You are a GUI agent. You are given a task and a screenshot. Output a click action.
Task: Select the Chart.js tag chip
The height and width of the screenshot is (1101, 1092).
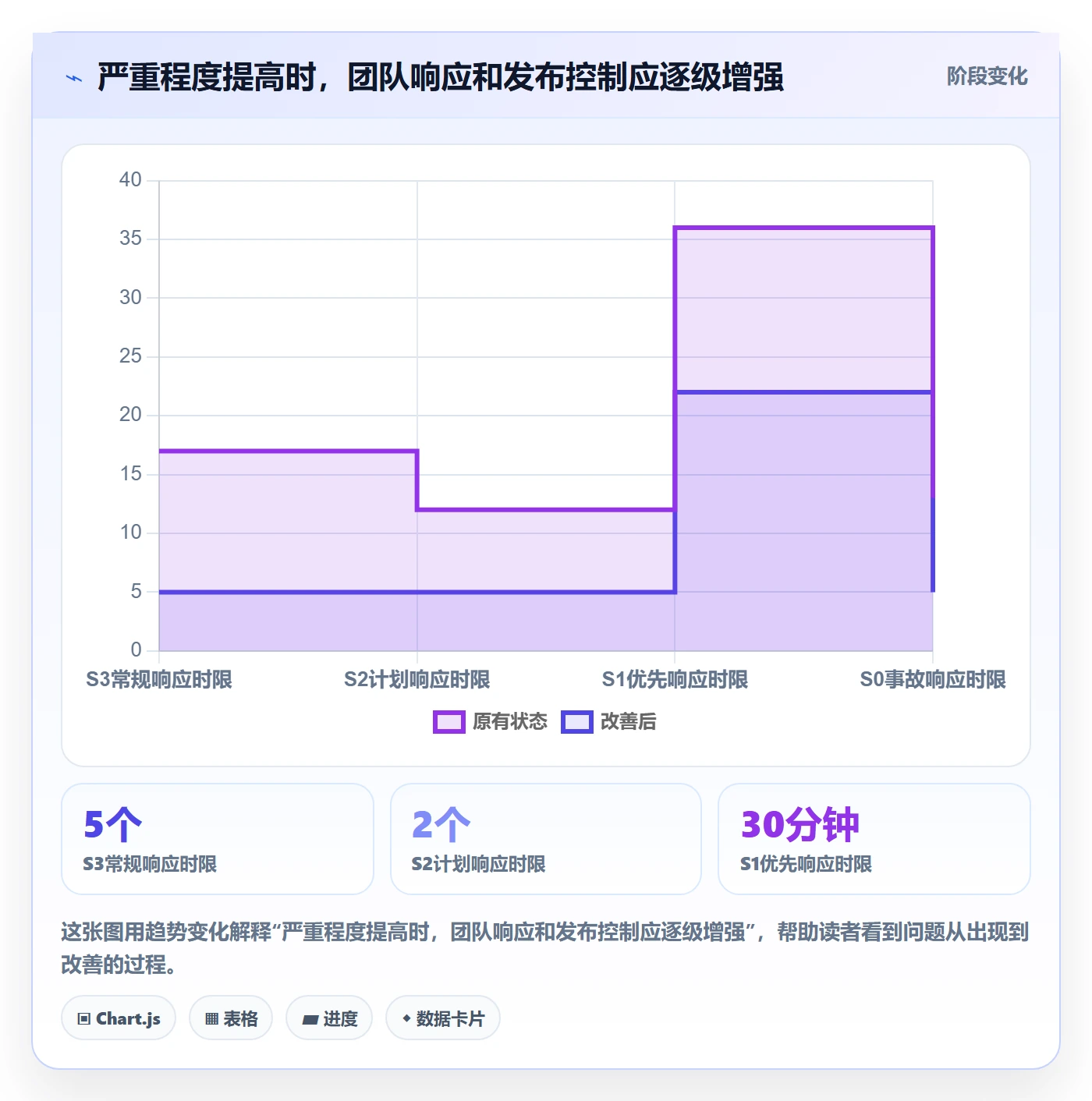click(x=119, y=1018)
